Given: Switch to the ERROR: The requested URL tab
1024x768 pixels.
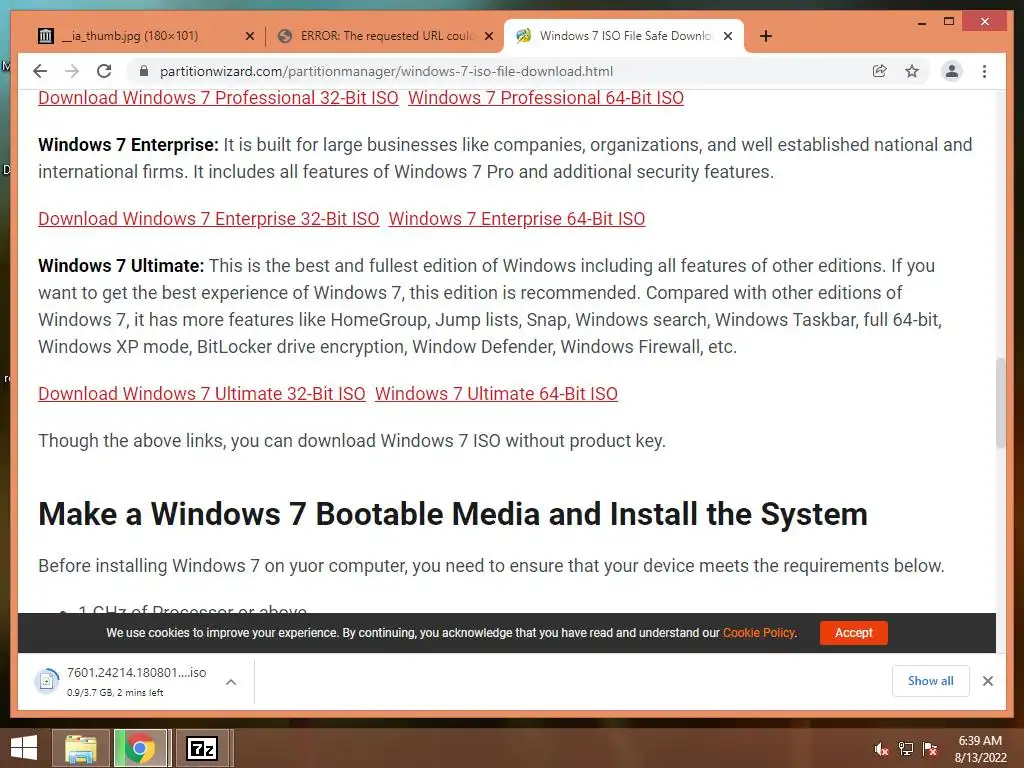Looking at the screenshot, I should coord(385,36).
